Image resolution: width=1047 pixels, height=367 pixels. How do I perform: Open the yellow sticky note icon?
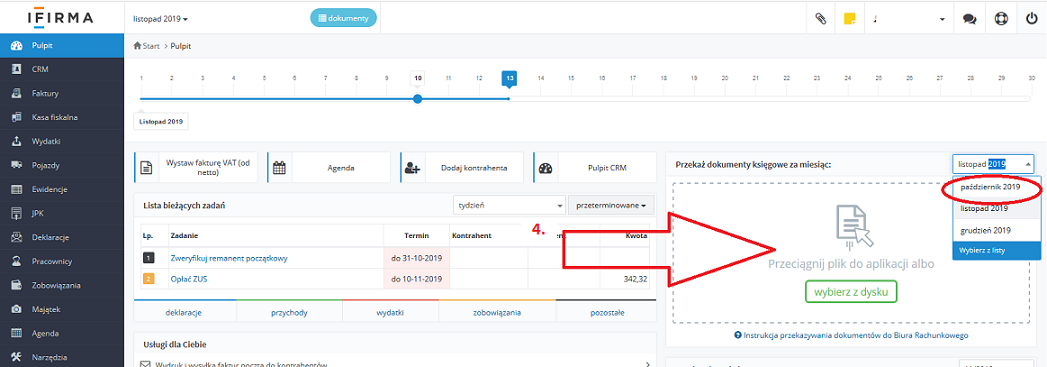tap(850, 19)
